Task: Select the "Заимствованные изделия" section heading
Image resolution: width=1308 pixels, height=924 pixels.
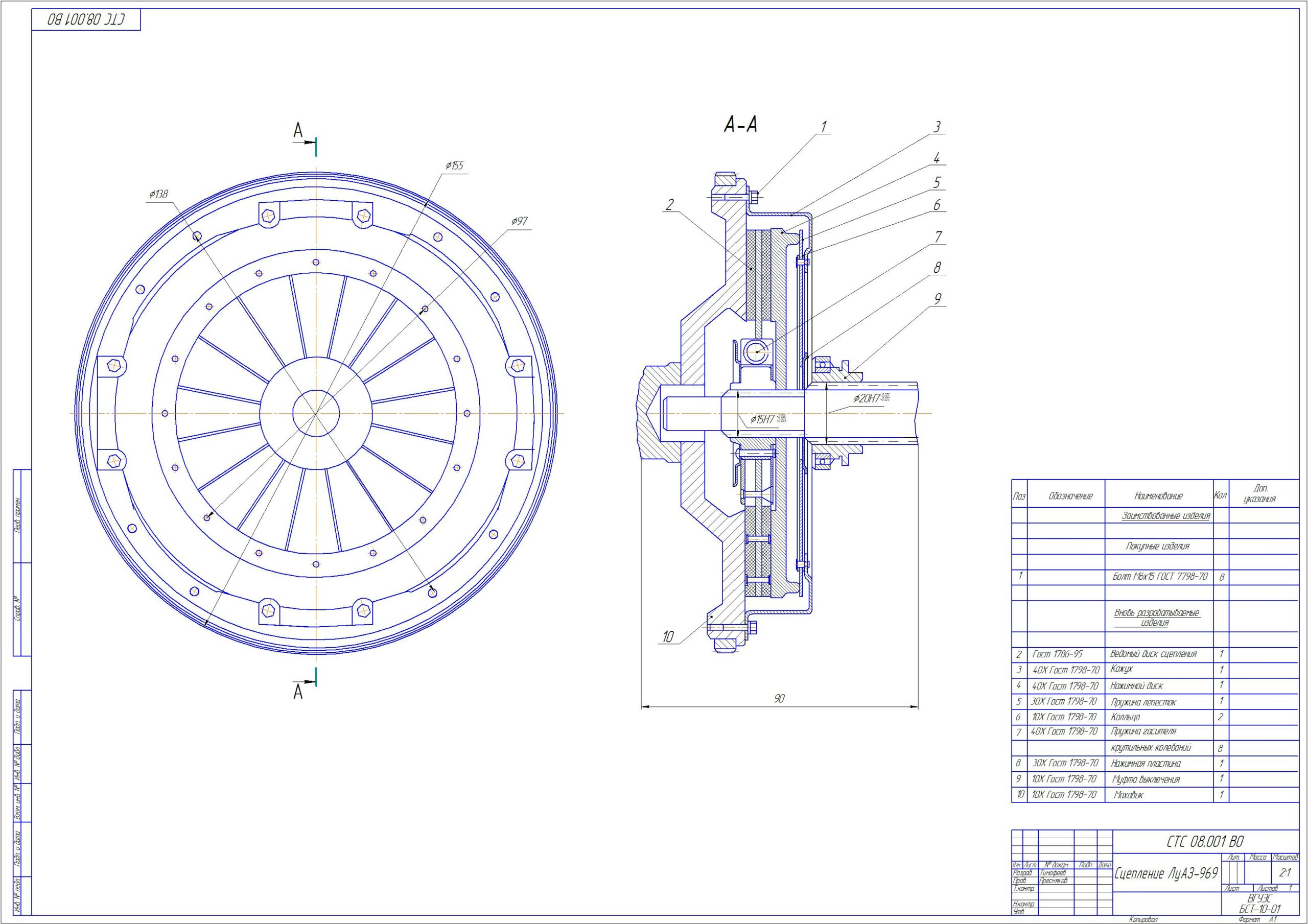Action: 1165,516
